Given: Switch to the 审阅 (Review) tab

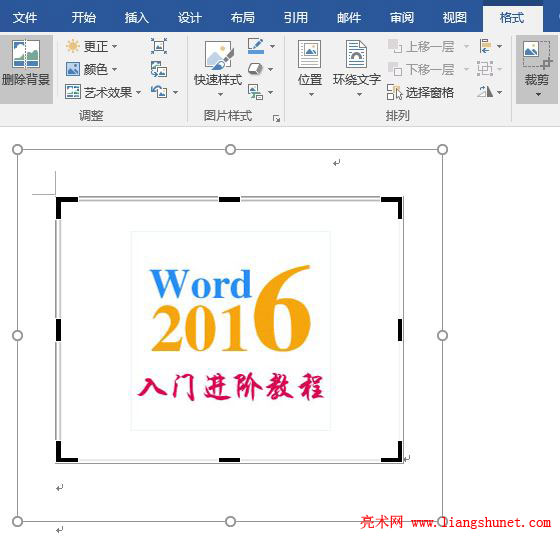Looking at the screenshot, I should click(402, 18).
